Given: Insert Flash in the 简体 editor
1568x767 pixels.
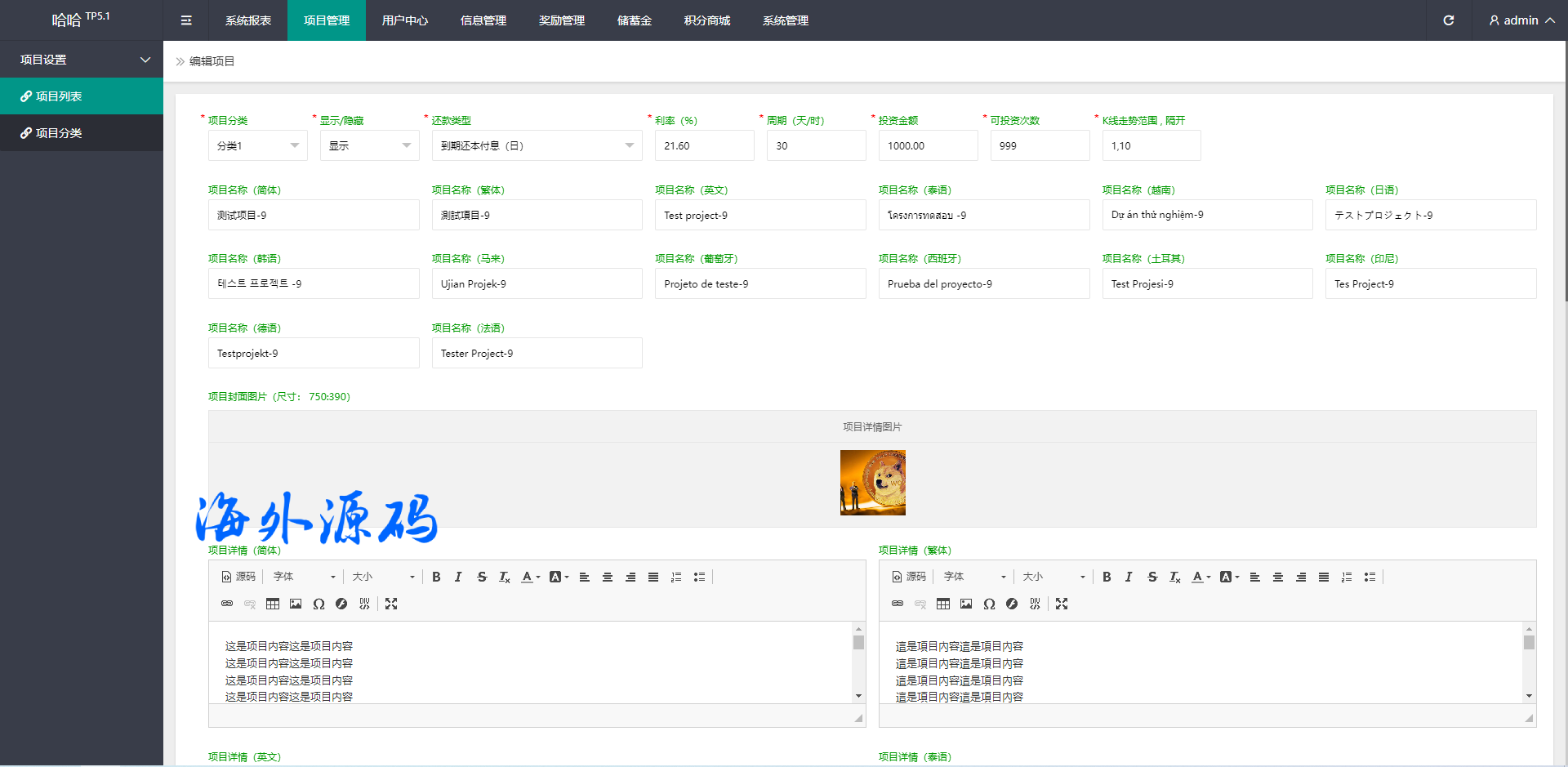Looking at the screenshot, I should pos(341,604).
